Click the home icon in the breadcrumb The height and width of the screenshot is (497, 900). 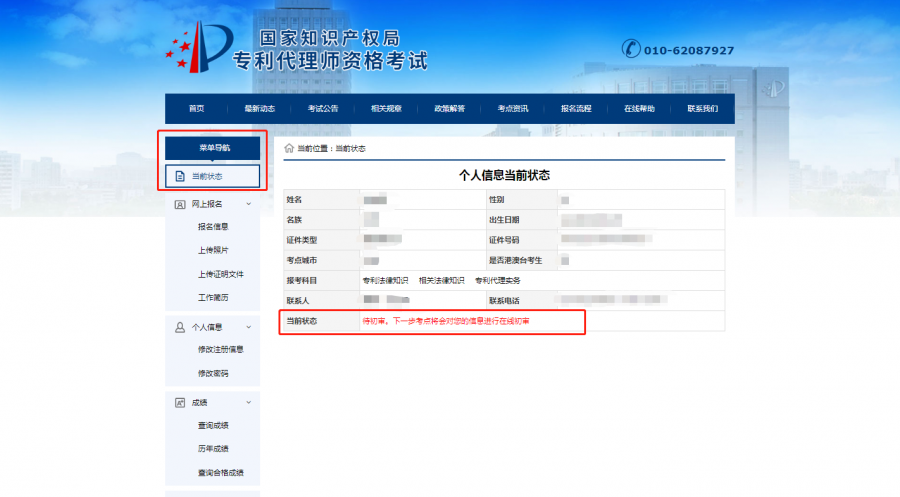289,148
